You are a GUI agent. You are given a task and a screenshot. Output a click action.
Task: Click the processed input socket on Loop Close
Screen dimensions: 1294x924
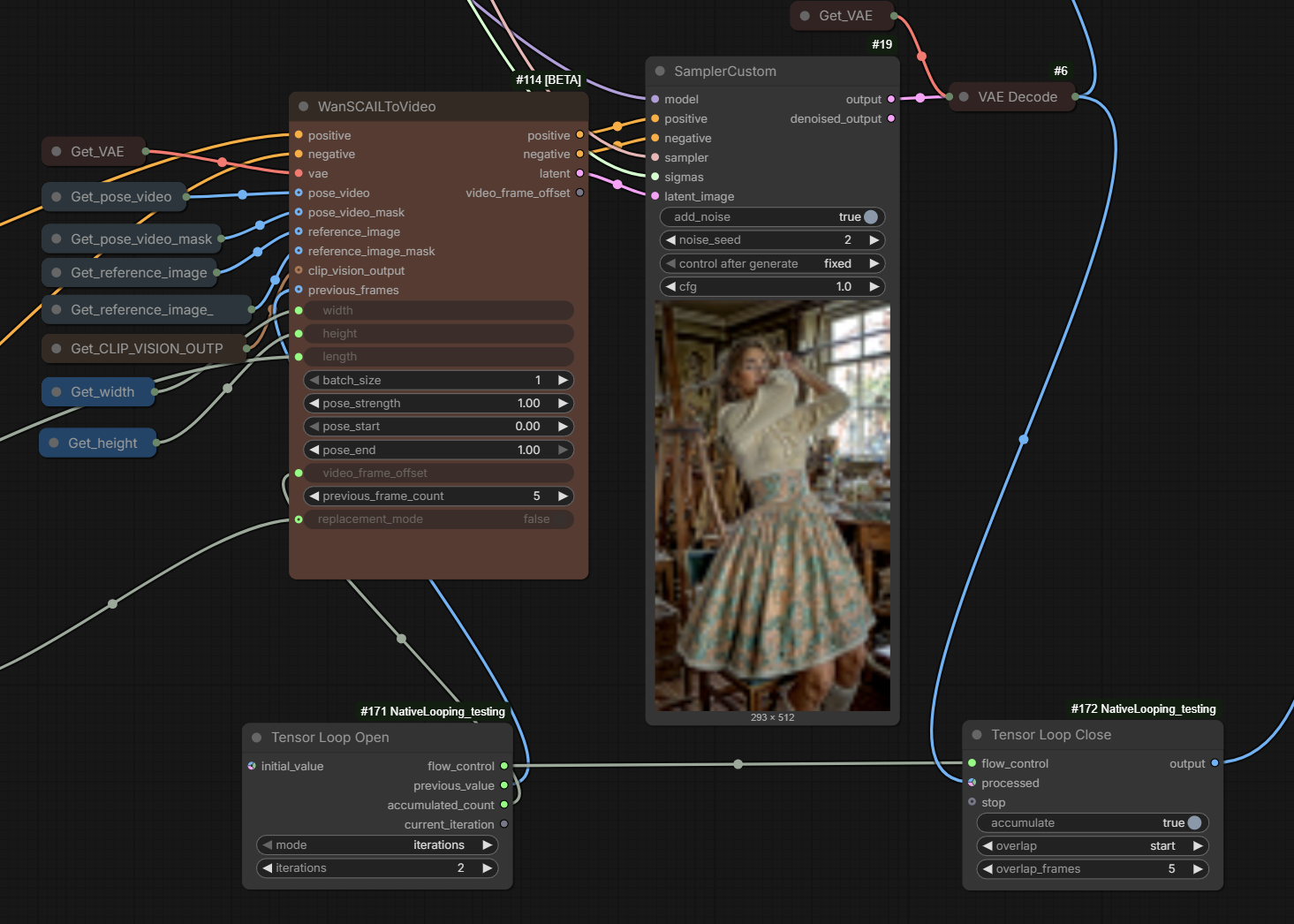pyautogui.click(x=972, y=783)
